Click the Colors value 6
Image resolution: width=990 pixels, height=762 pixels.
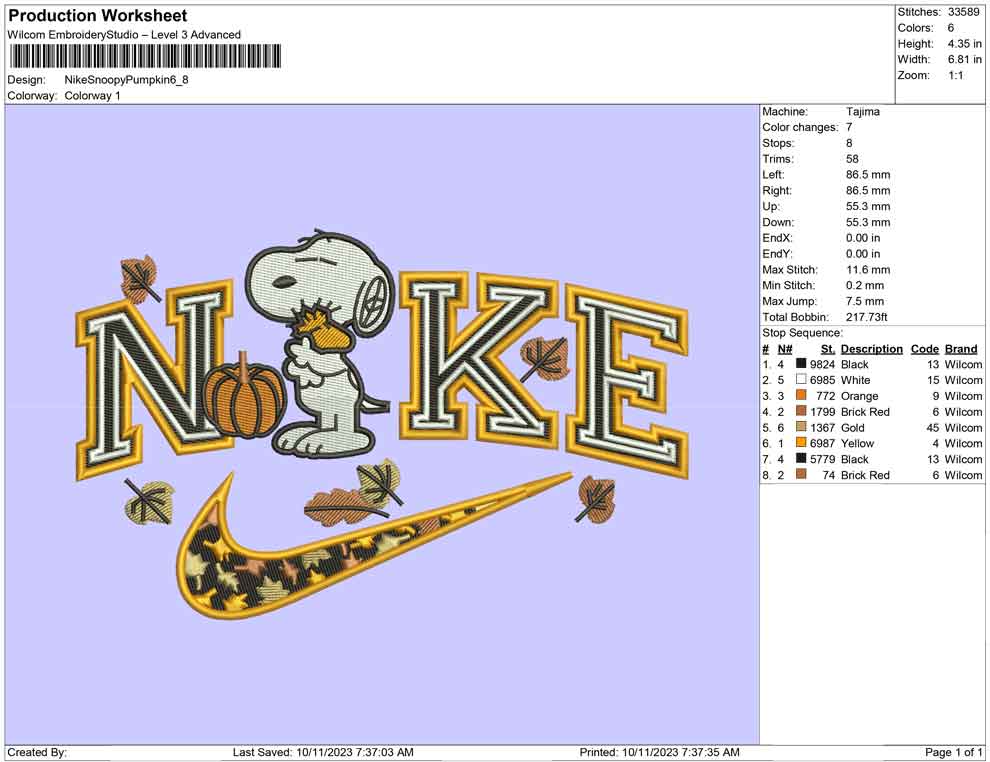pyautogui.click(x=951, y=28)
